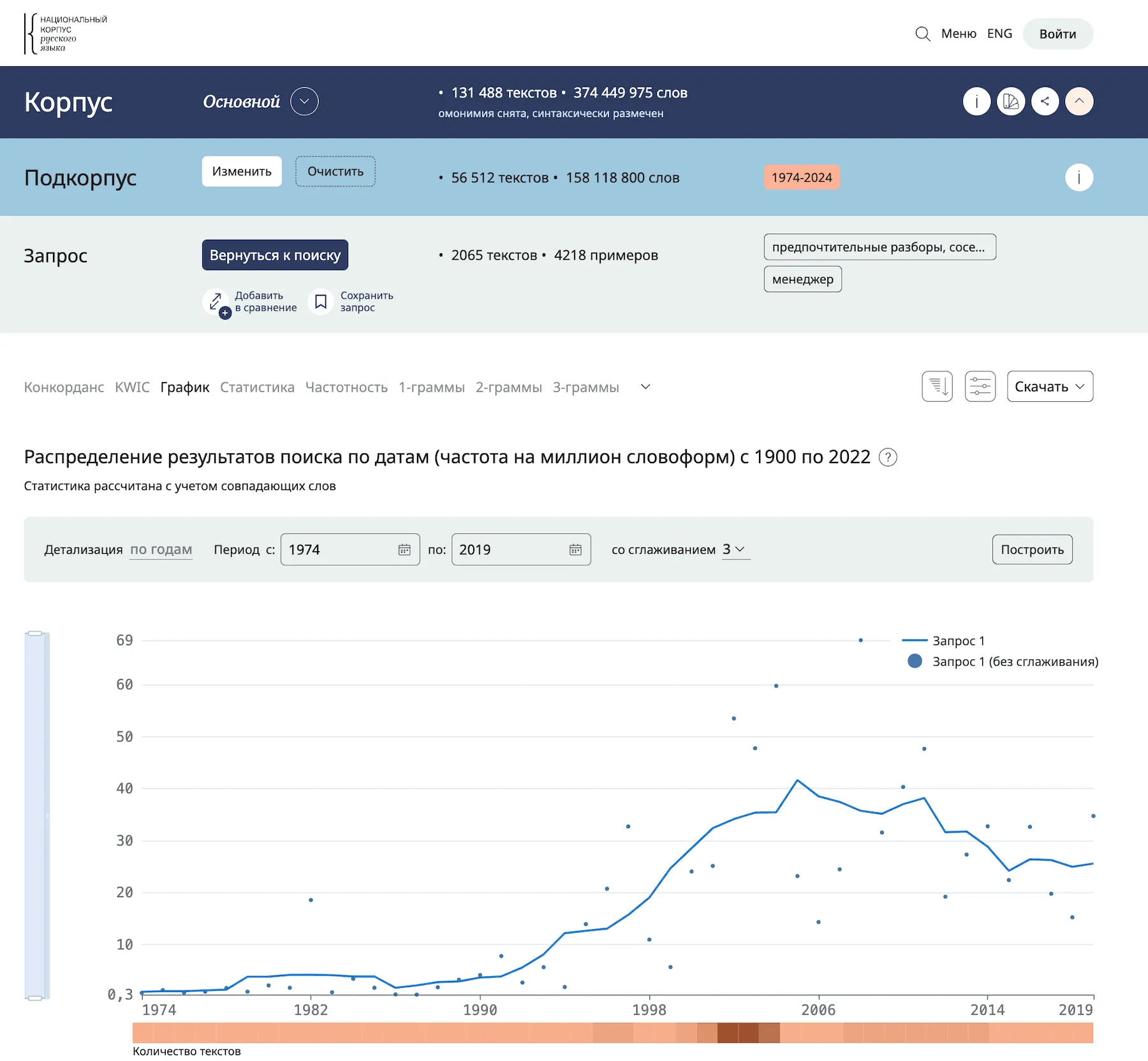The height and width of the screenshot is (1061, 1148).
Task: Click предпочтительные разборы query tag
Action: point(879,247)
